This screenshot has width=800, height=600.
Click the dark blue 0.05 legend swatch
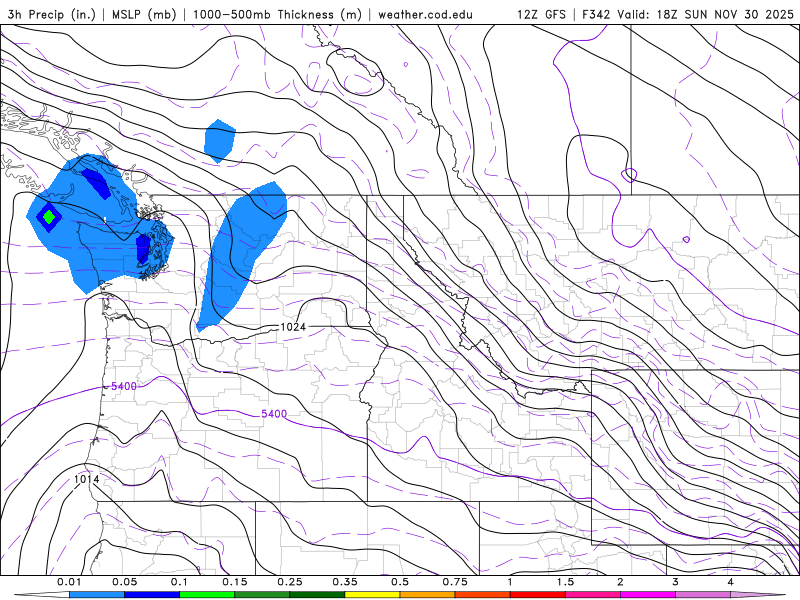pyautogui.click(x=152, y=595)
